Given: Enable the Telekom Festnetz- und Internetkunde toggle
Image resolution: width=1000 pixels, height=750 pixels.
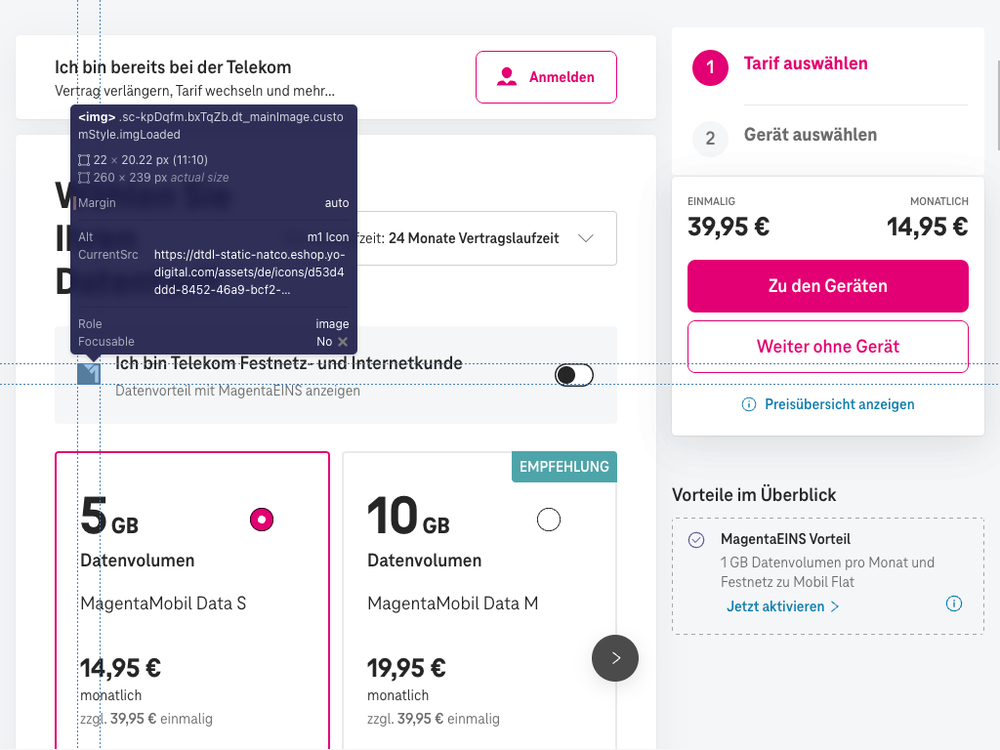Looking at the screenshot, I should (573, 374).
